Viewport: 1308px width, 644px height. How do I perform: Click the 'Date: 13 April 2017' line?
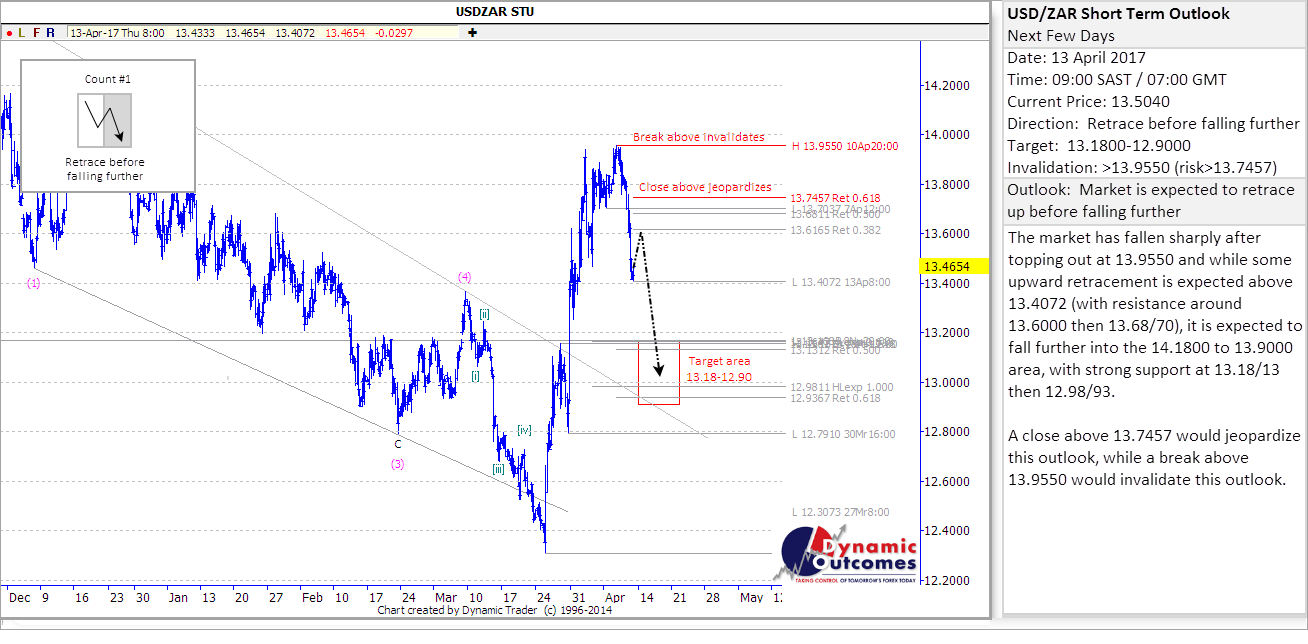(x=1077, y=58)
